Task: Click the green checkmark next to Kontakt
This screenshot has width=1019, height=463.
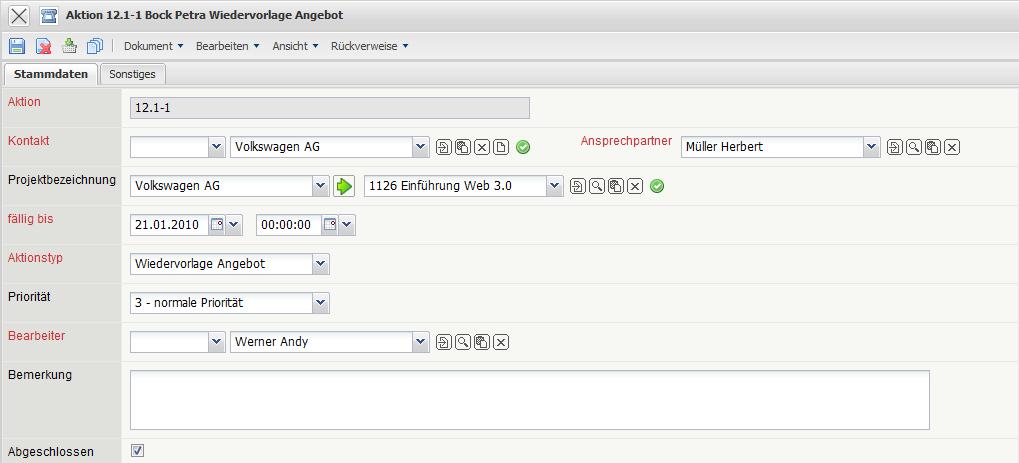Action: (x=523, y=148)
